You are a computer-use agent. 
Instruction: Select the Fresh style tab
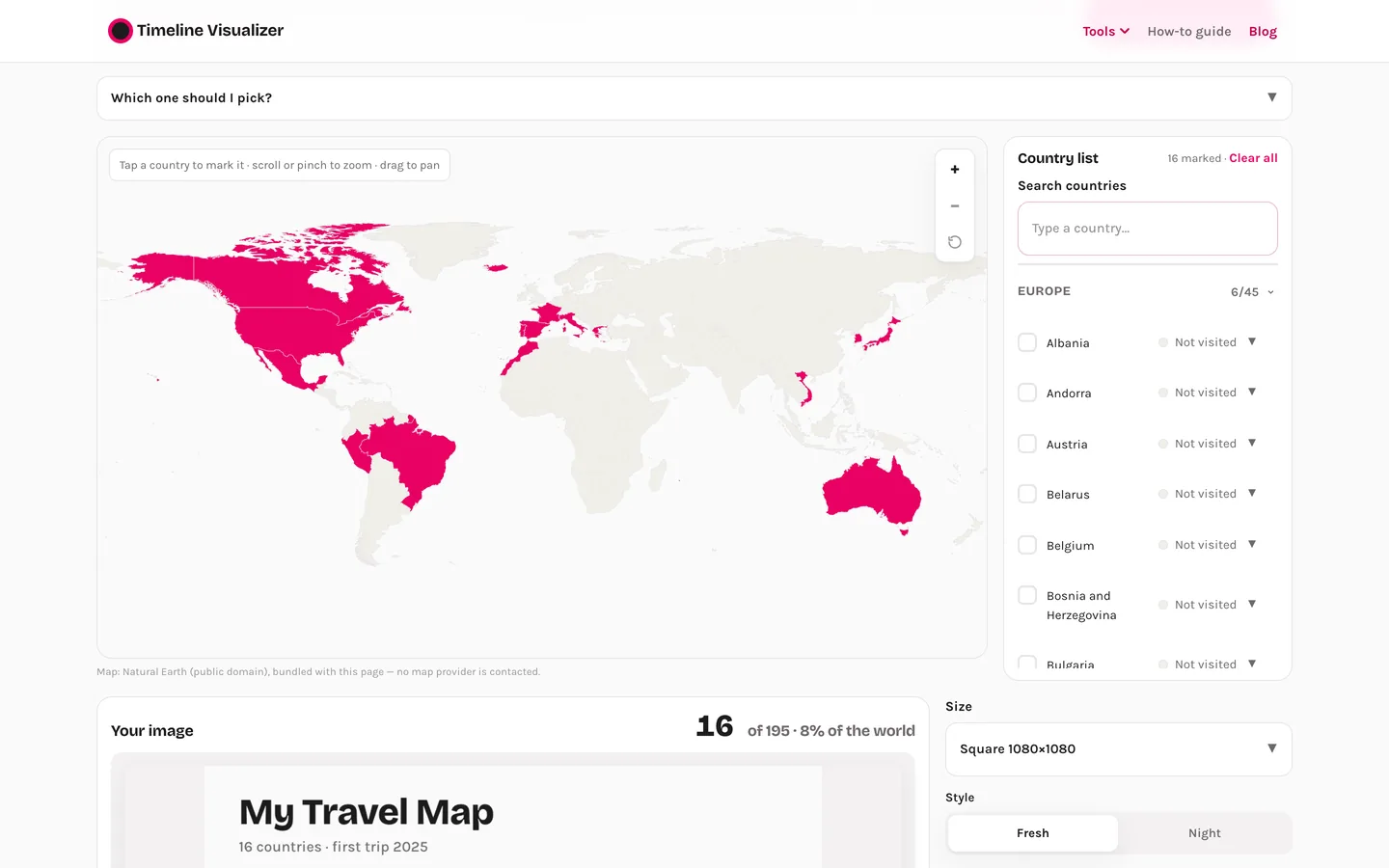(x=1033, y=833)
